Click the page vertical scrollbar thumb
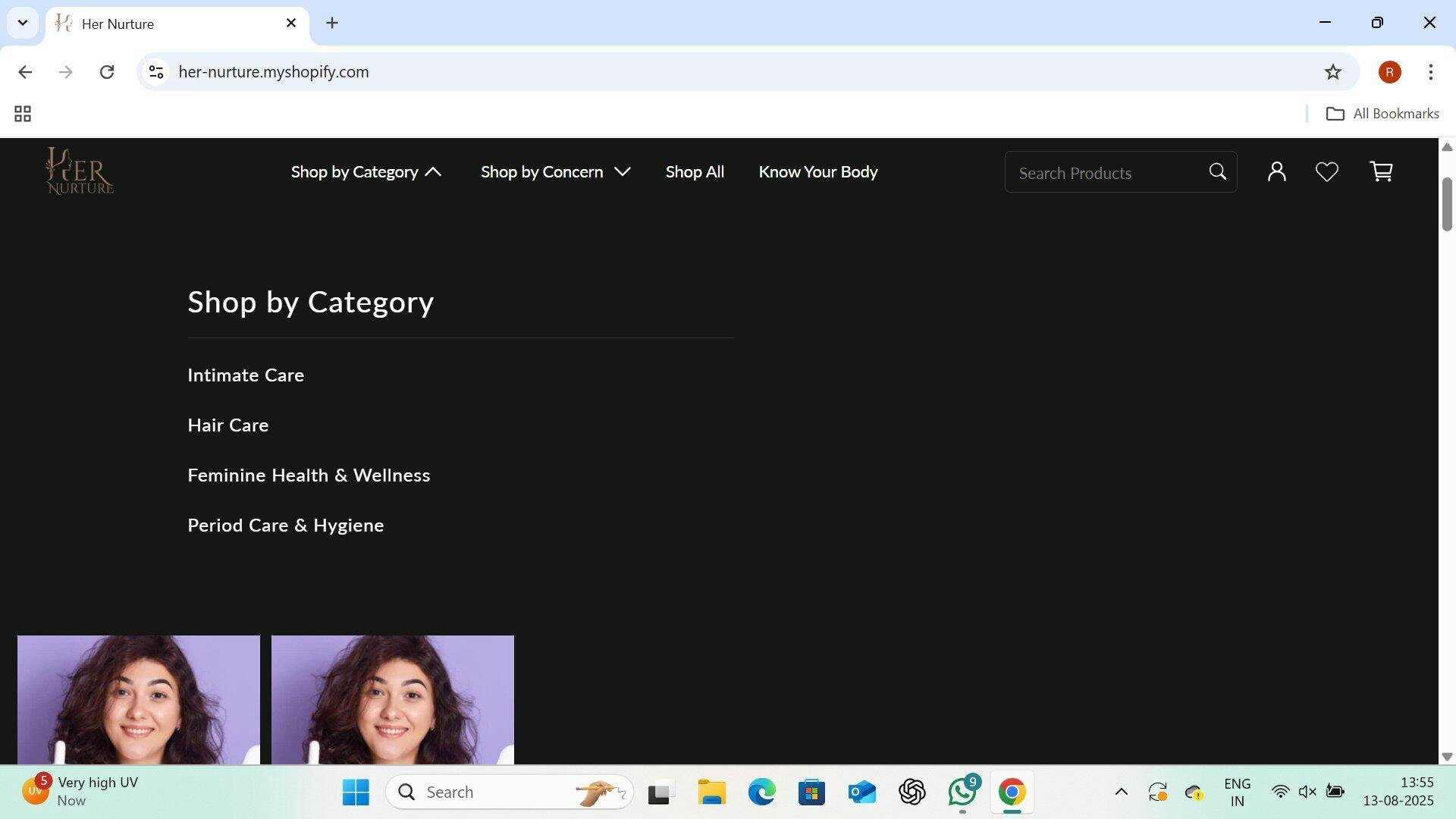 tap(1447, 204)
